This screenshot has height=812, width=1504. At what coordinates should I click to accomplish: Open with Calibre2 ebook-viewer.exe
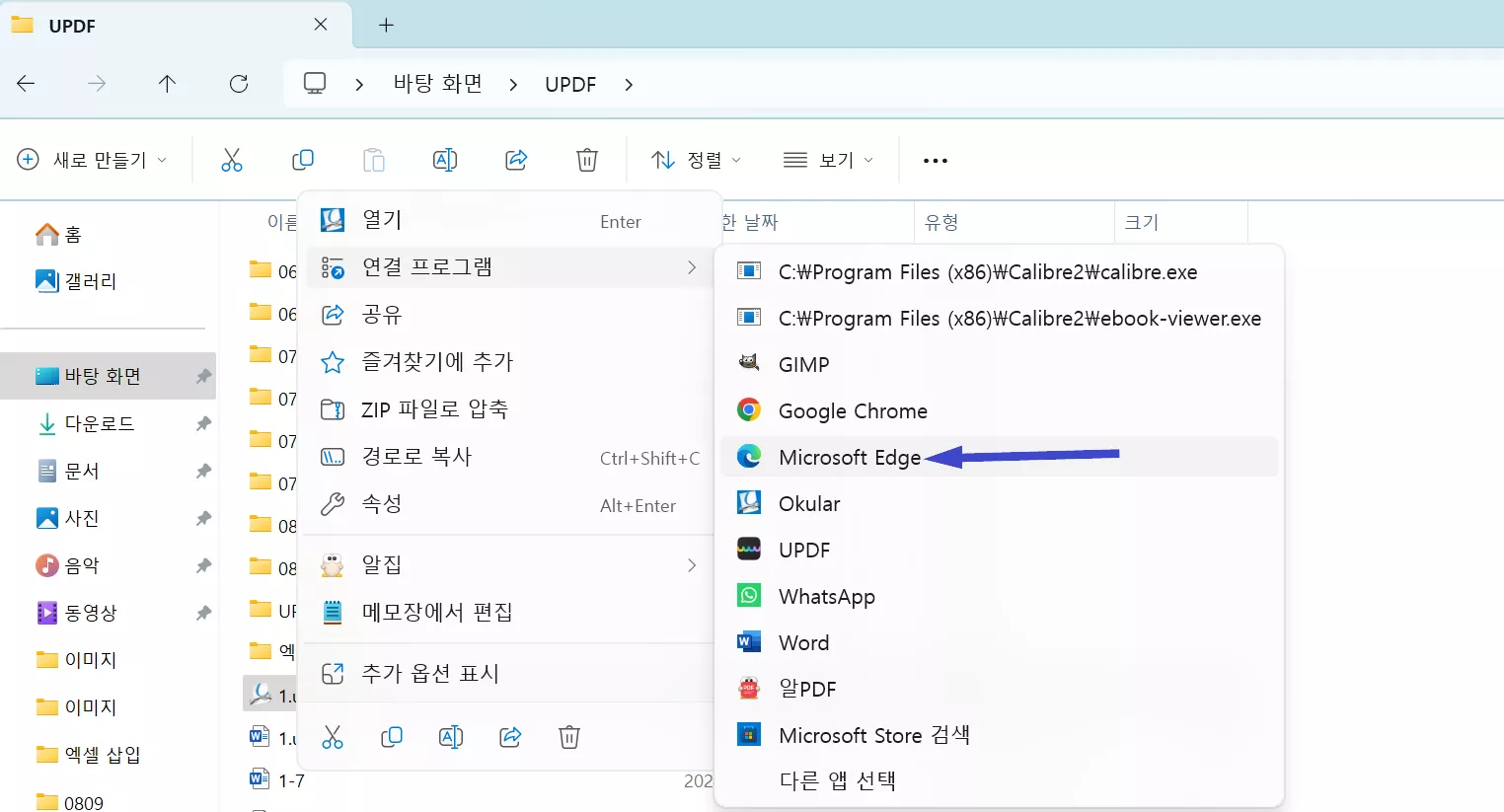tap(999, 318)
